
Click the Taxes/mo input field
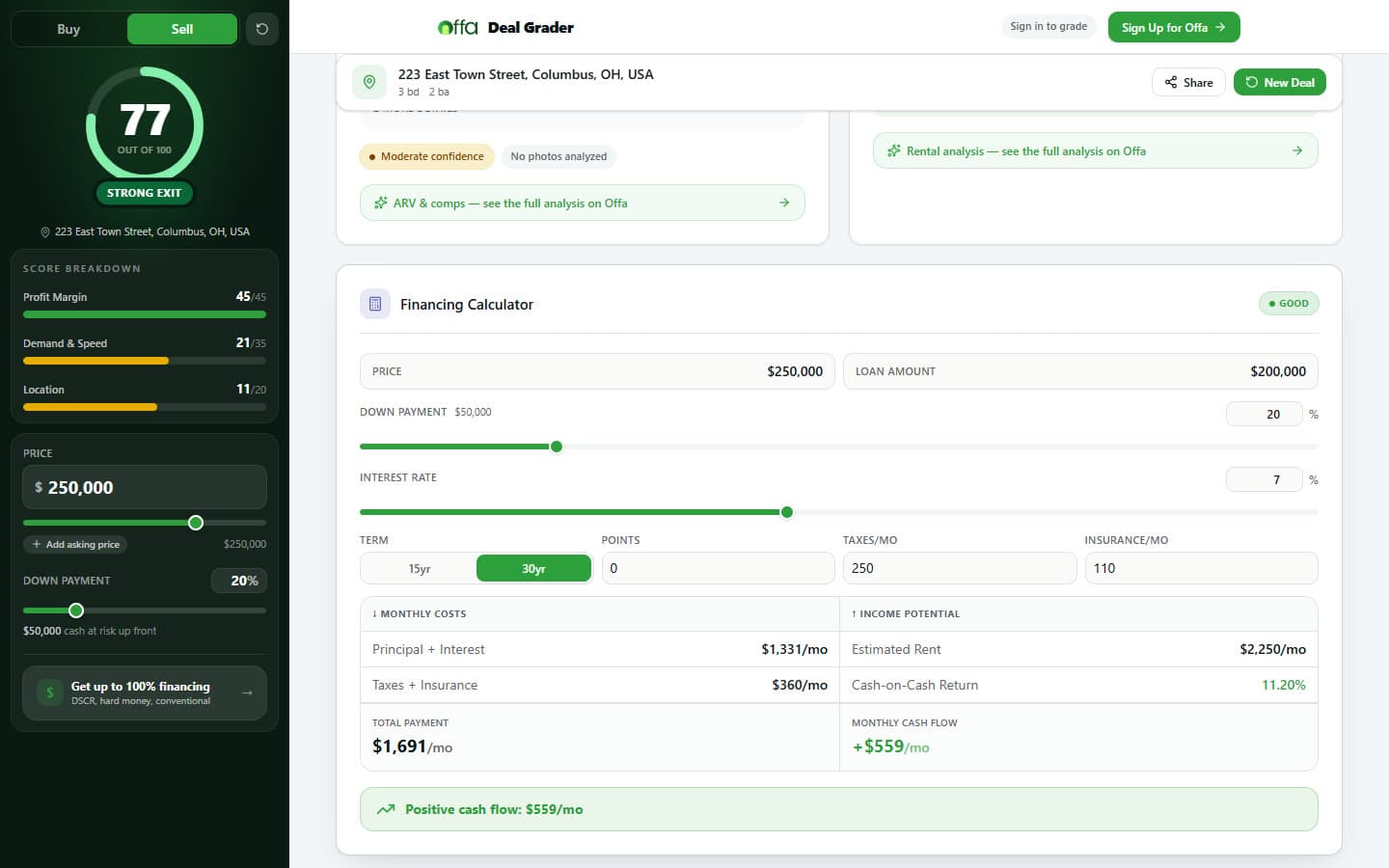coord(960,568)
